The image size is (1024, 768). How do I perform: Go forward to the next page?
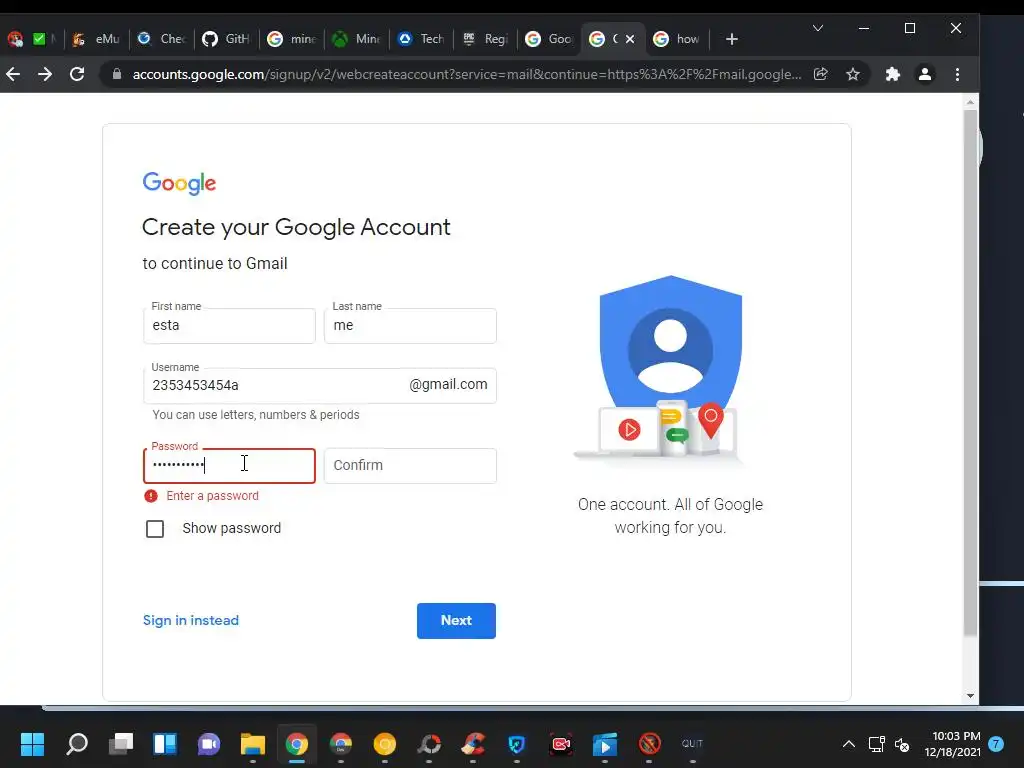tap(44, 74)
